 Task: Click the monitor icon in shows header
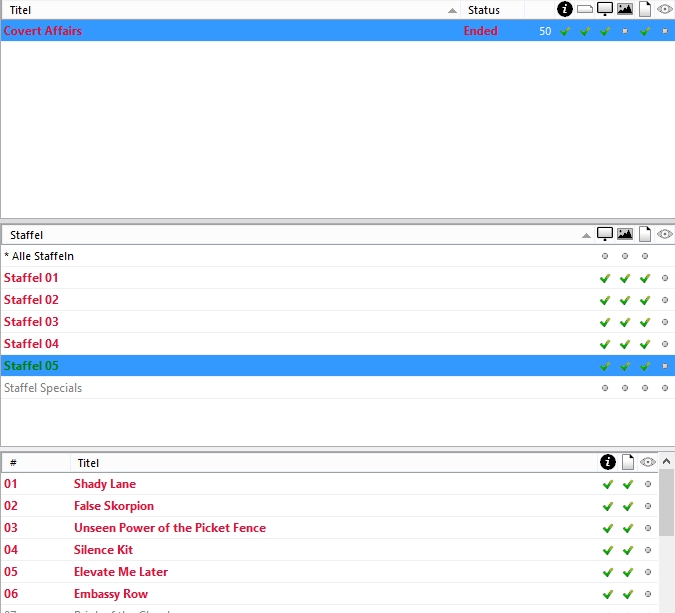605,9
